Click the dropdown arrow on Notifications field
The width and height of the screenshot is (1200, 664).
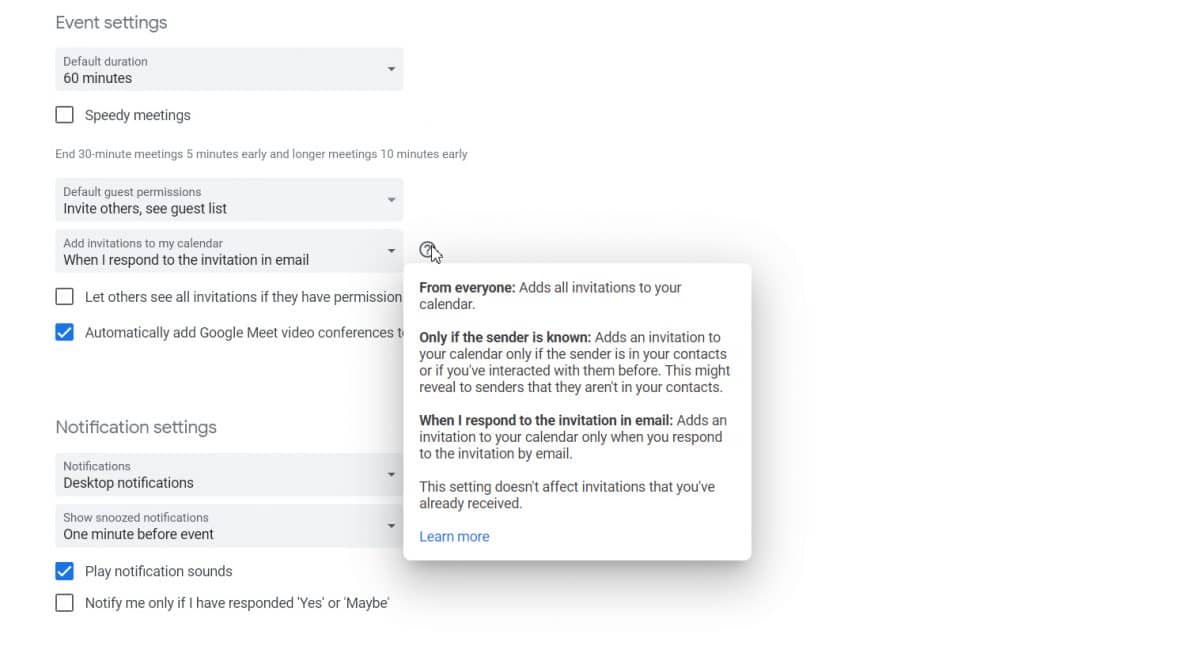pos(391,473)
